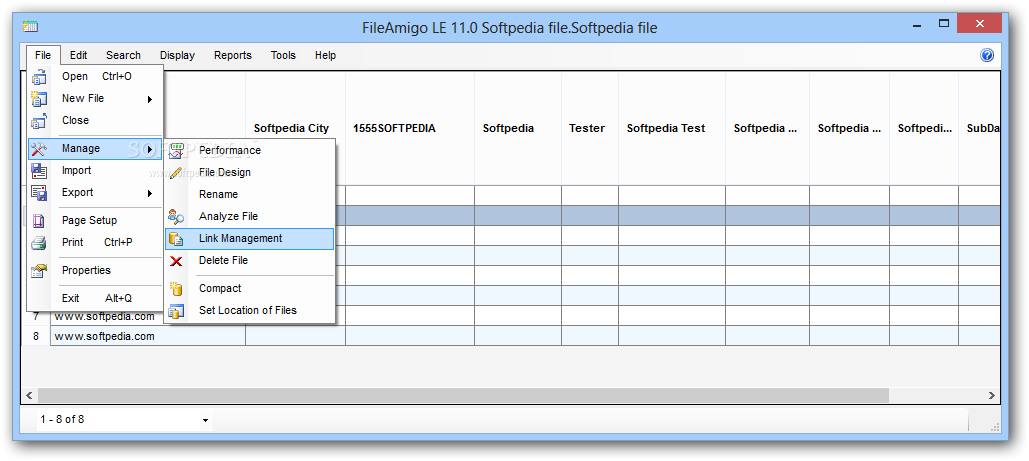Click the Compact database icon

pyautogui.click(x=177, y=289)
